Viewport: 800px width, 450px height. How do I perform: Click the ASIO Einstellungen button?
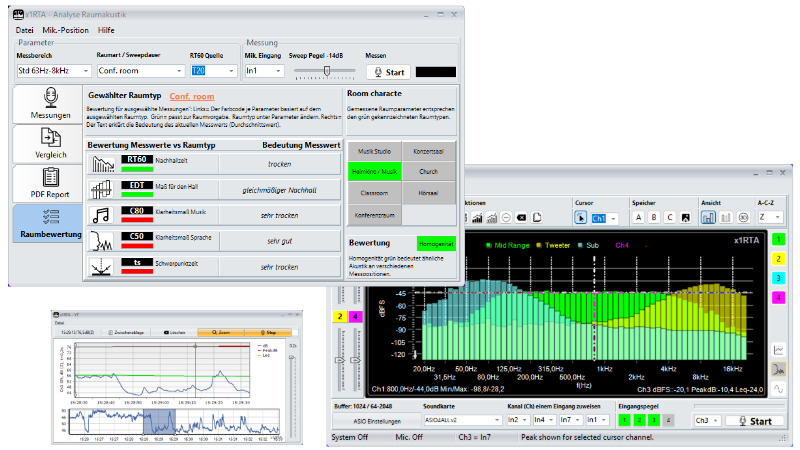[x=377, y=421]
